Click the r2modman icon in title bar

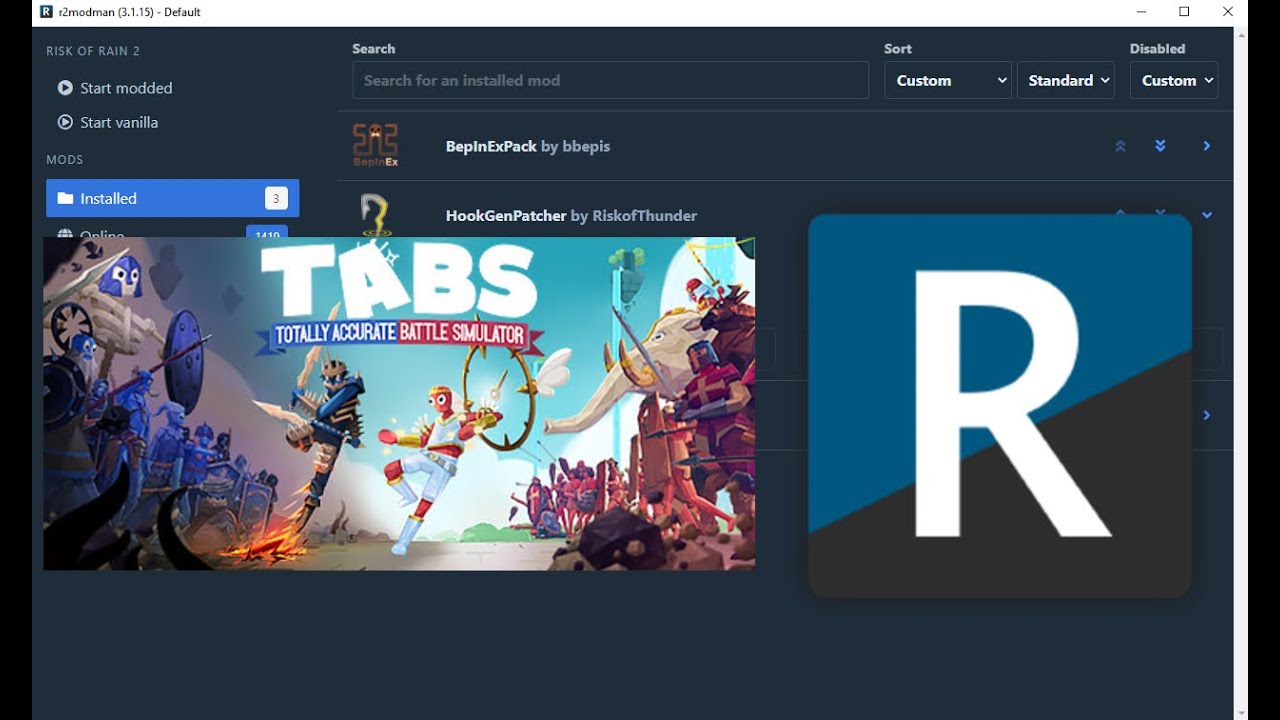click(x=47, y=12)
